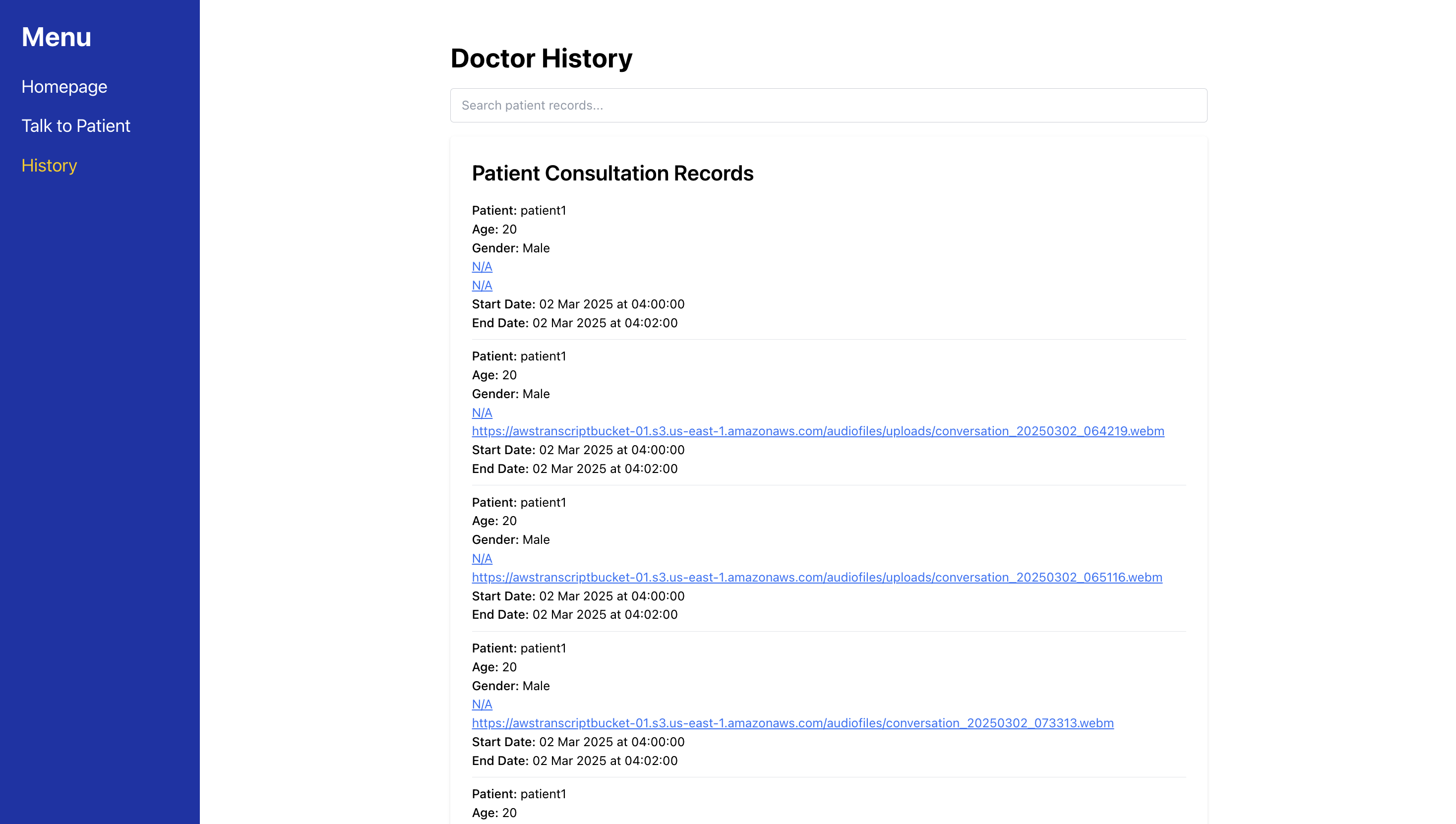1456x824 pixels.
Task: Select the History sidebar item
Action: tap(49, 165)
